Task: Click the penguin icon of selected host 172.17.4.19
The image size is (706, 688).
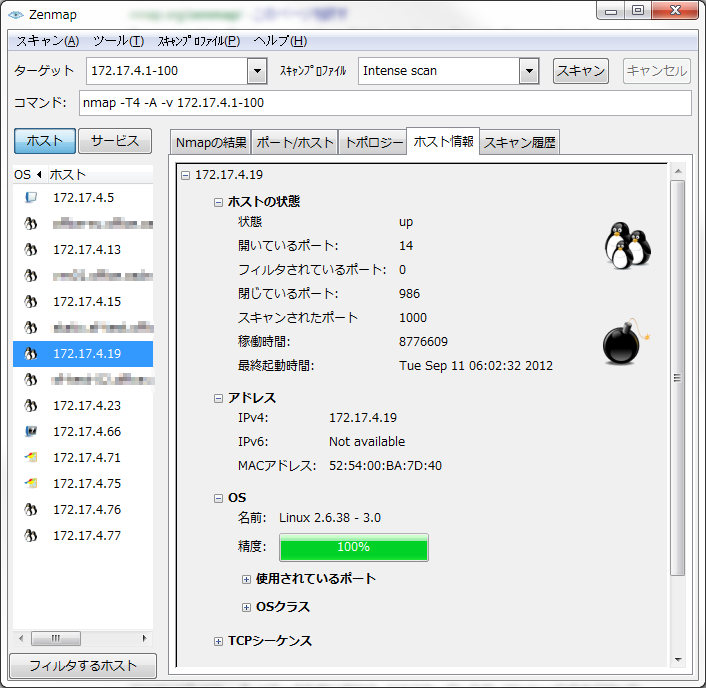Action: pos(31,353)
